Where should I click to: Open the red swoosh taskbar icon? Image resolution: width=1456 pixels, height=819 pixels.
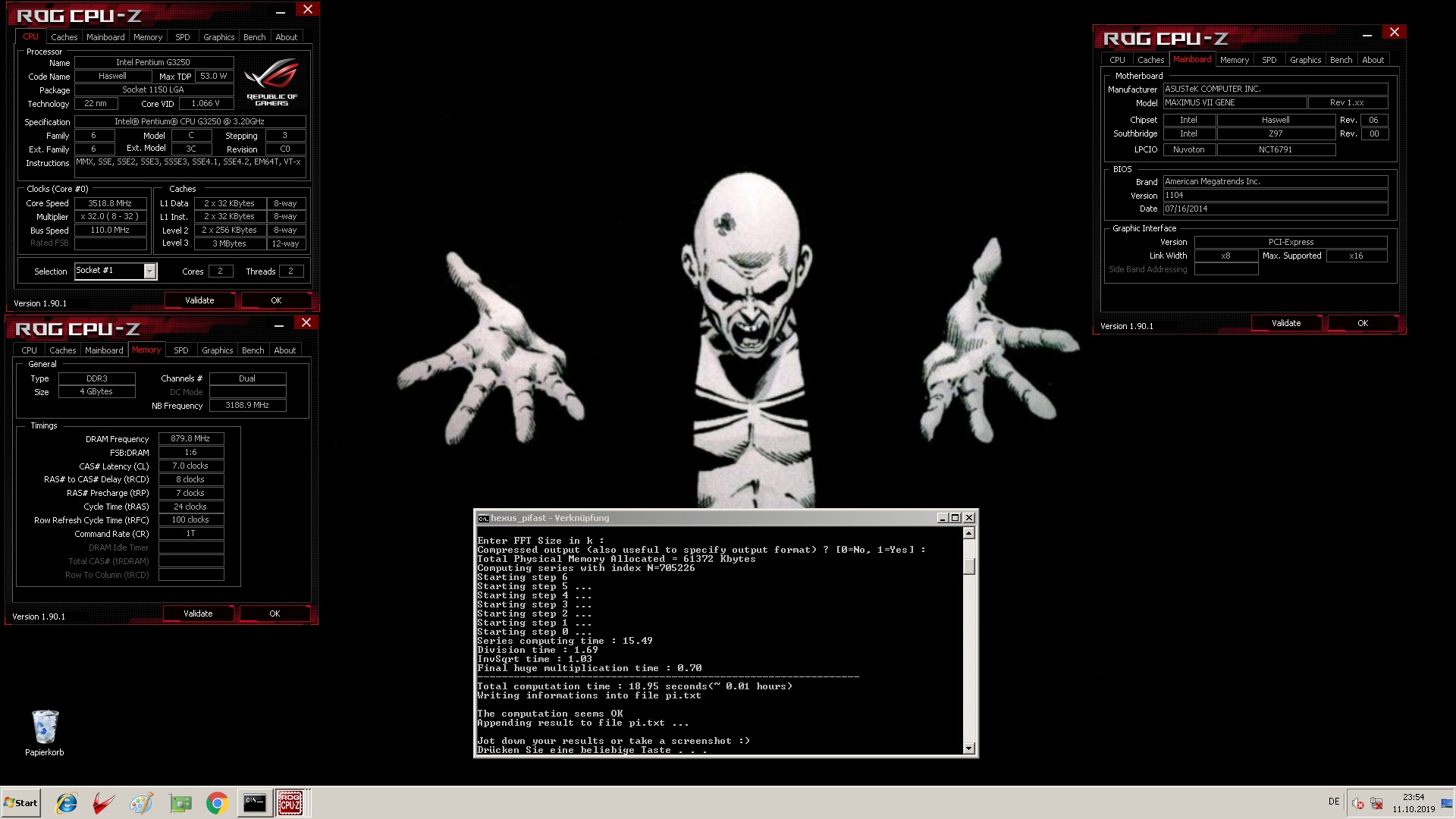(x=104, y=803)
